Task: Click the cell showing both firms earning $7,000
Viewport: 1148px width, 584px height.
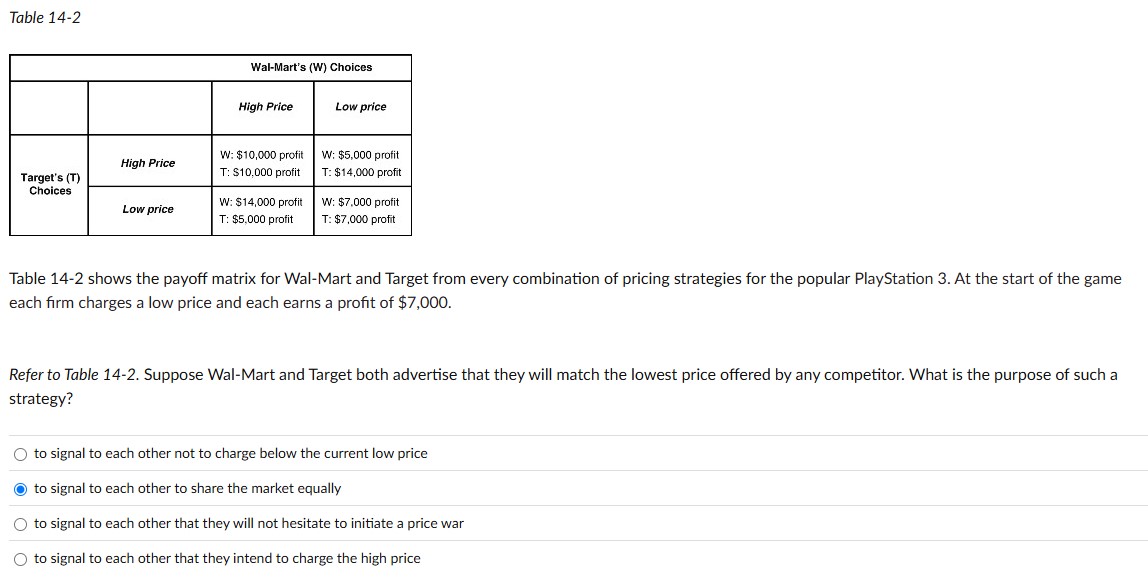Action: tap(361, 211)
